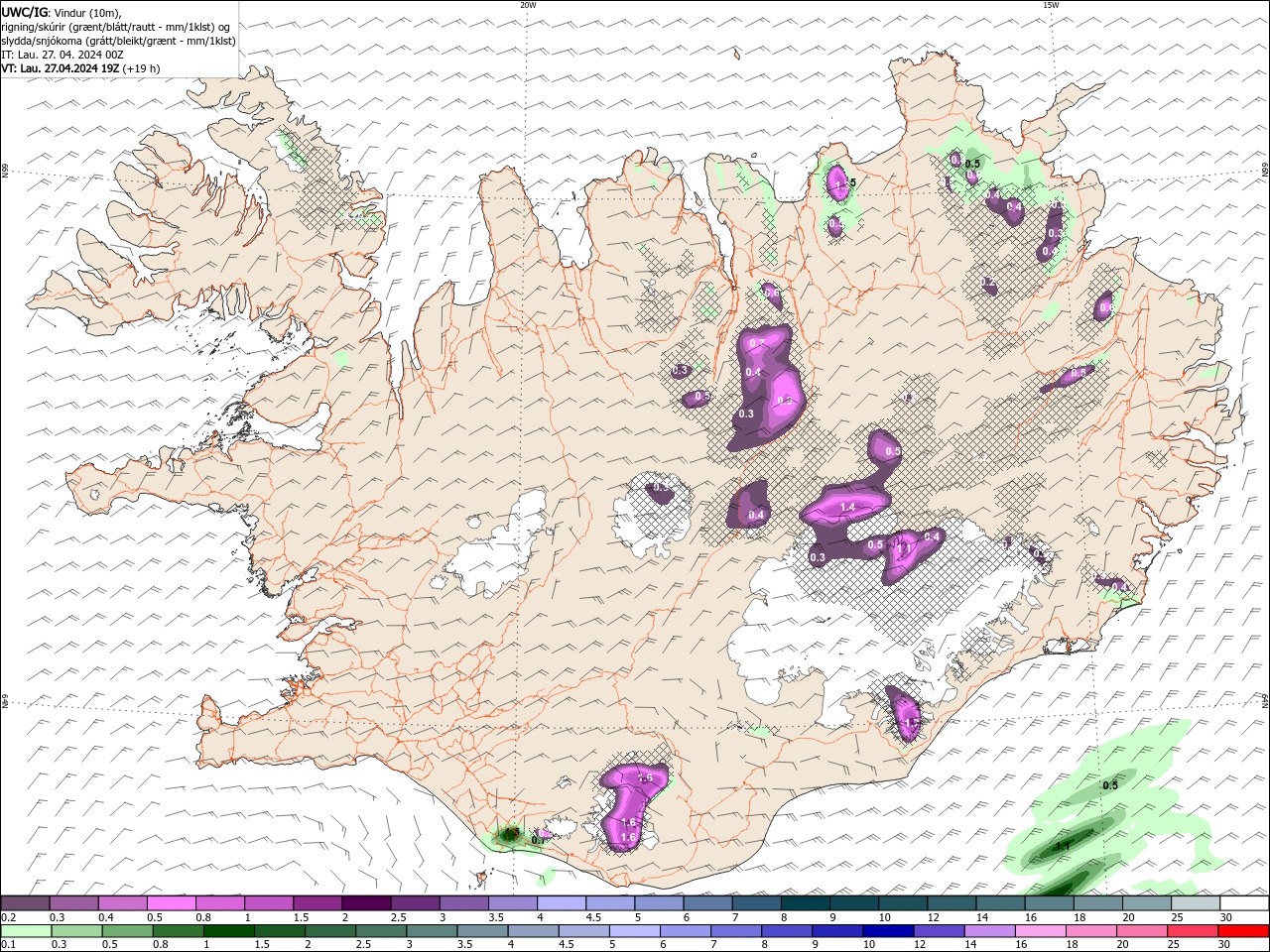Click the '1.4' snowfall value on map

[847, 507]
